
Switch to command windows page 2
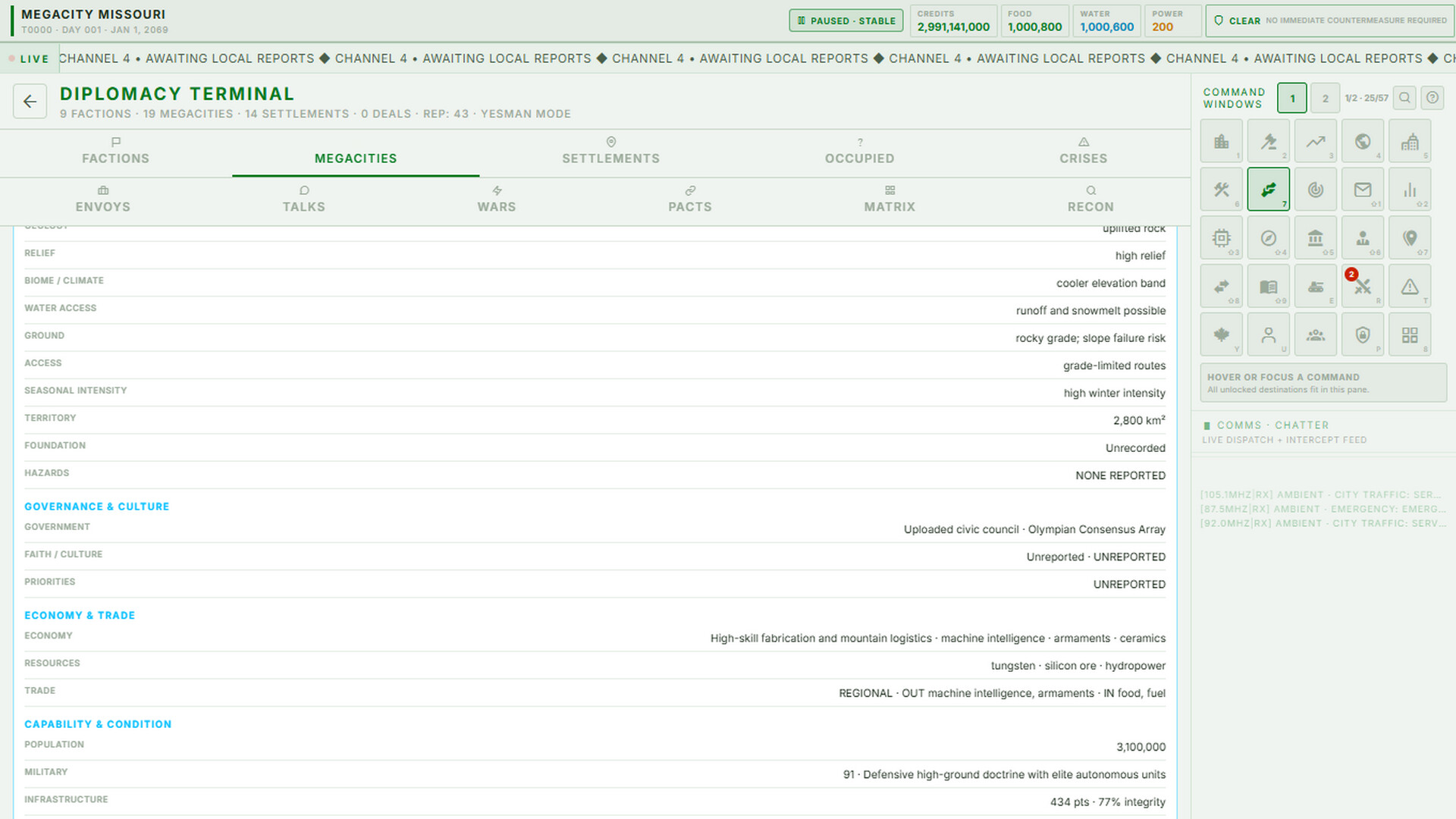[x=1325, y=98]
